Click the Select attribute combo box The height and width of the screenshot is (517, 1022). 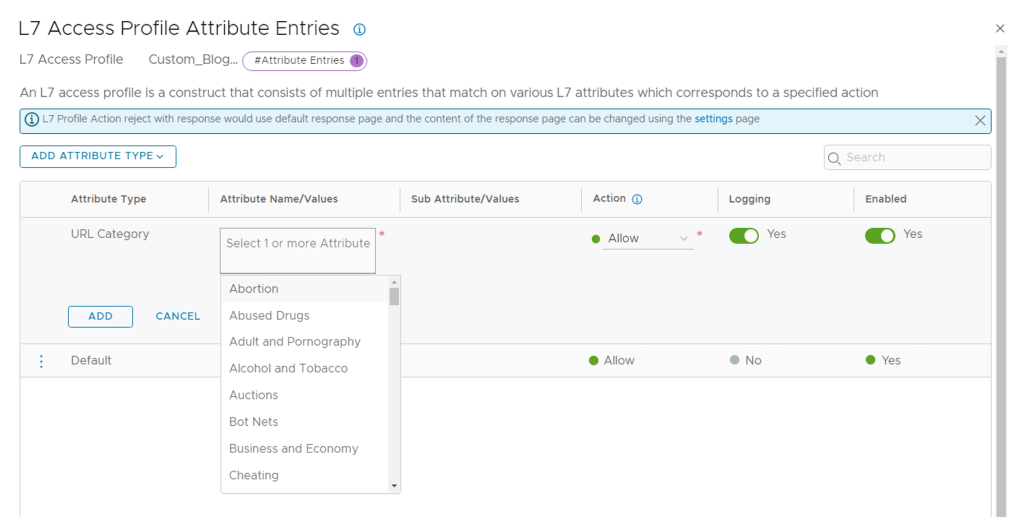coord(298,250)
